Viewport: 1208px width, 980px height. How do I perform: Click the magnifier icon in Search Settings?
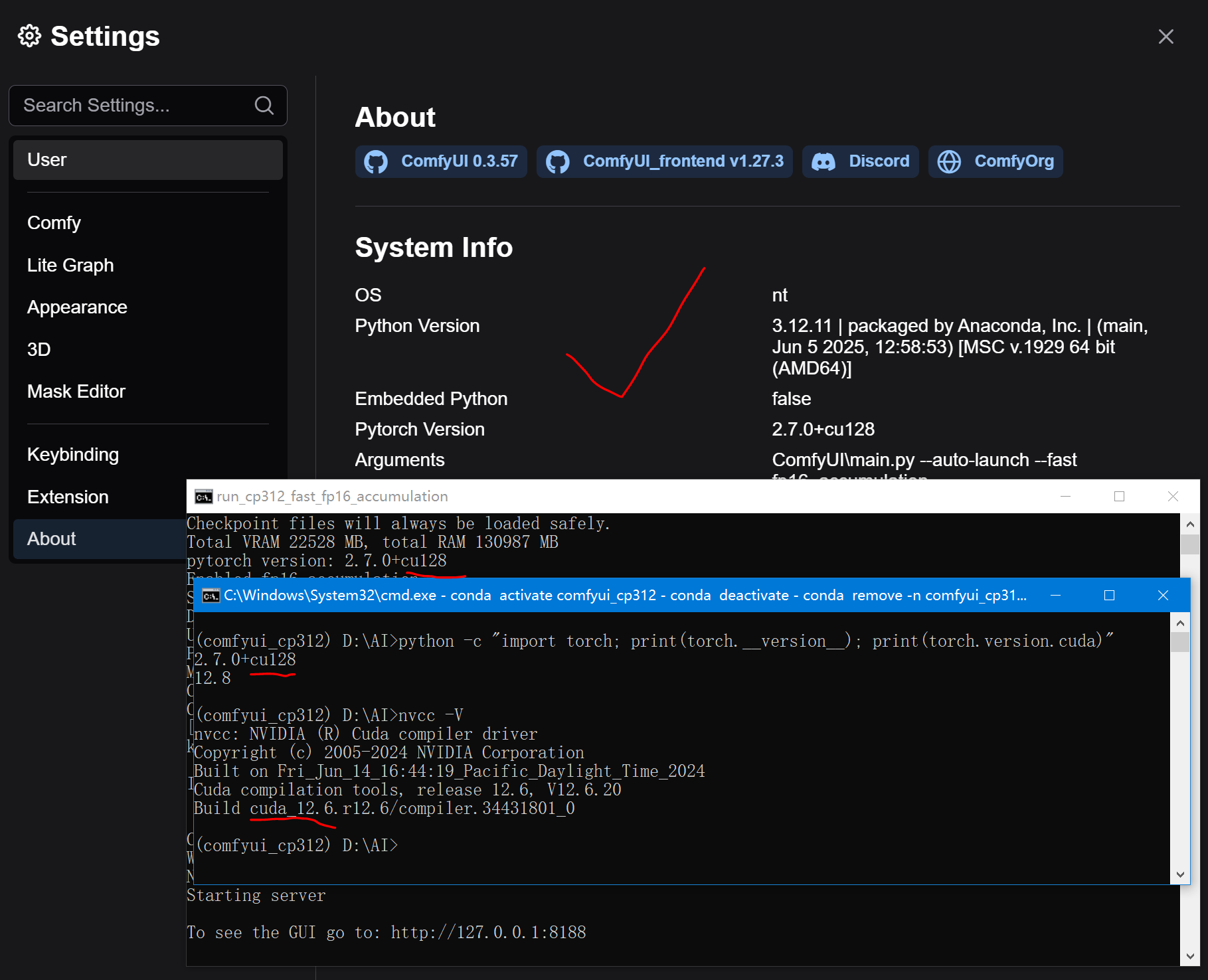tap(264, 105)
